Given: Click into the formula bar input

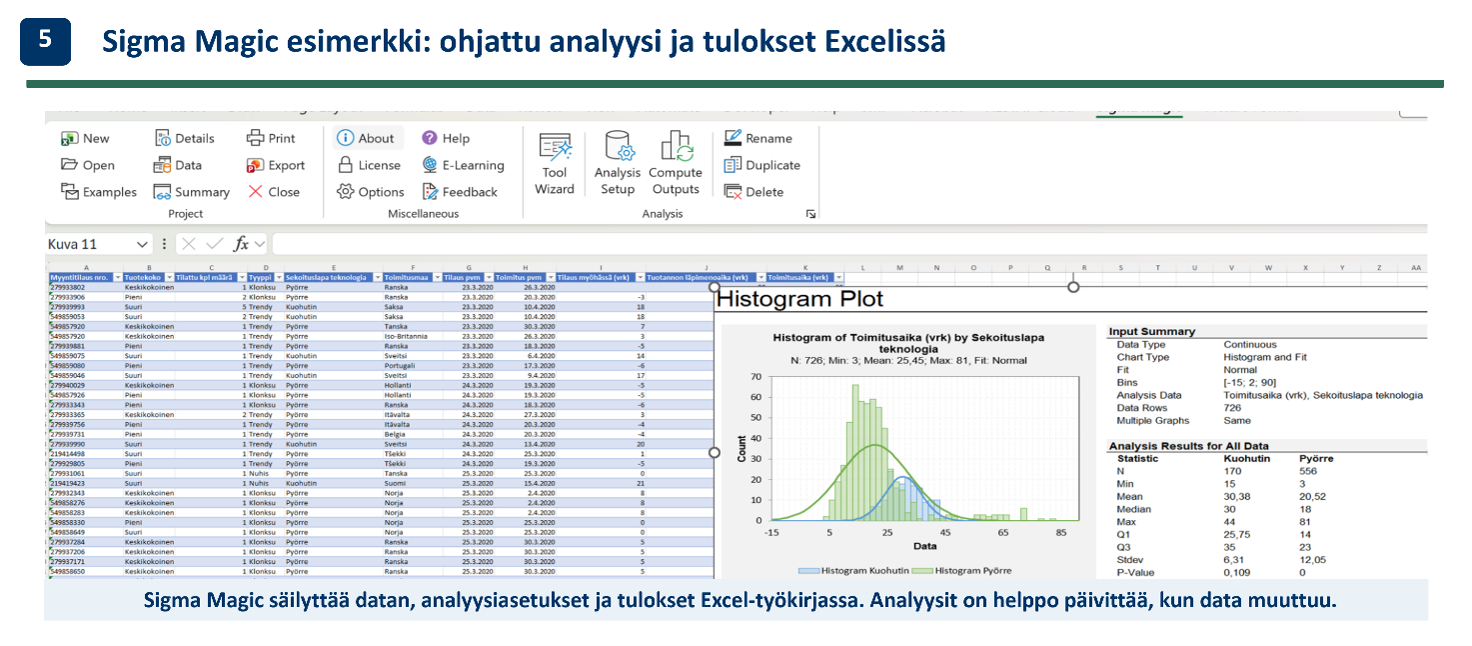Looking at the screenshot, I should (x=848, y=244).
